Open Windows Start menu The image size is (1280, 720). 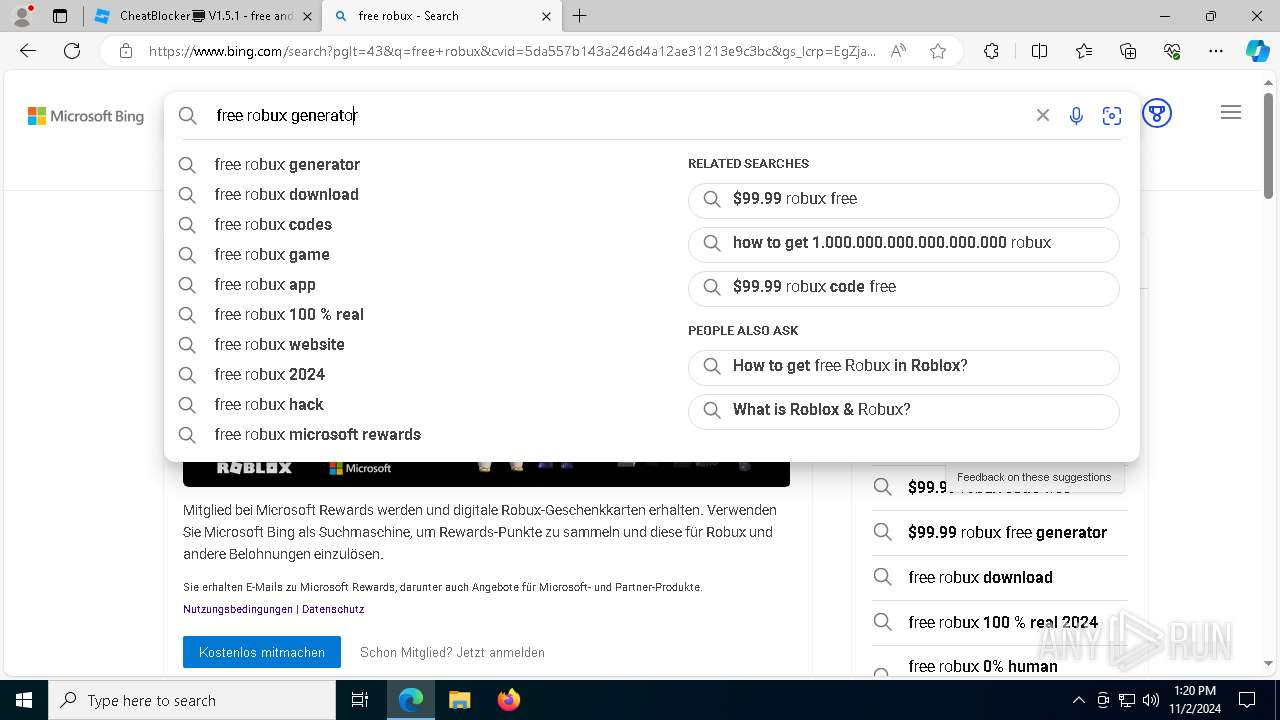coord(24,700)
